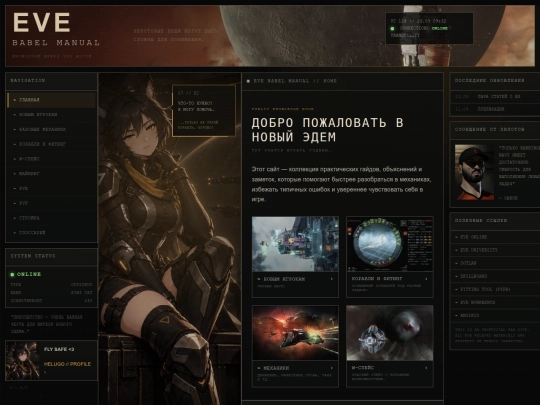Screen dimensions: 540x405
Task: Open the Главная navigation item
Action: [x=51, y=100]
